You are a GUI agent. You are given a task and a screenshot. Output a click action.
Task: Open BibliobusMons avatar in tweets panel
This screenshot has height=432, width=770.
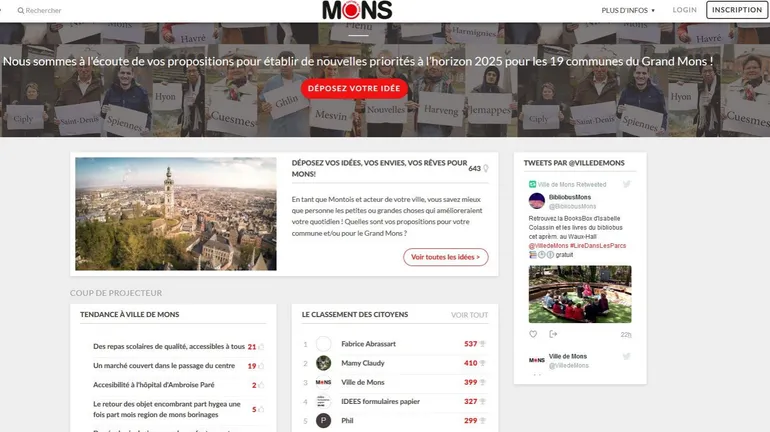coord(537,201)
